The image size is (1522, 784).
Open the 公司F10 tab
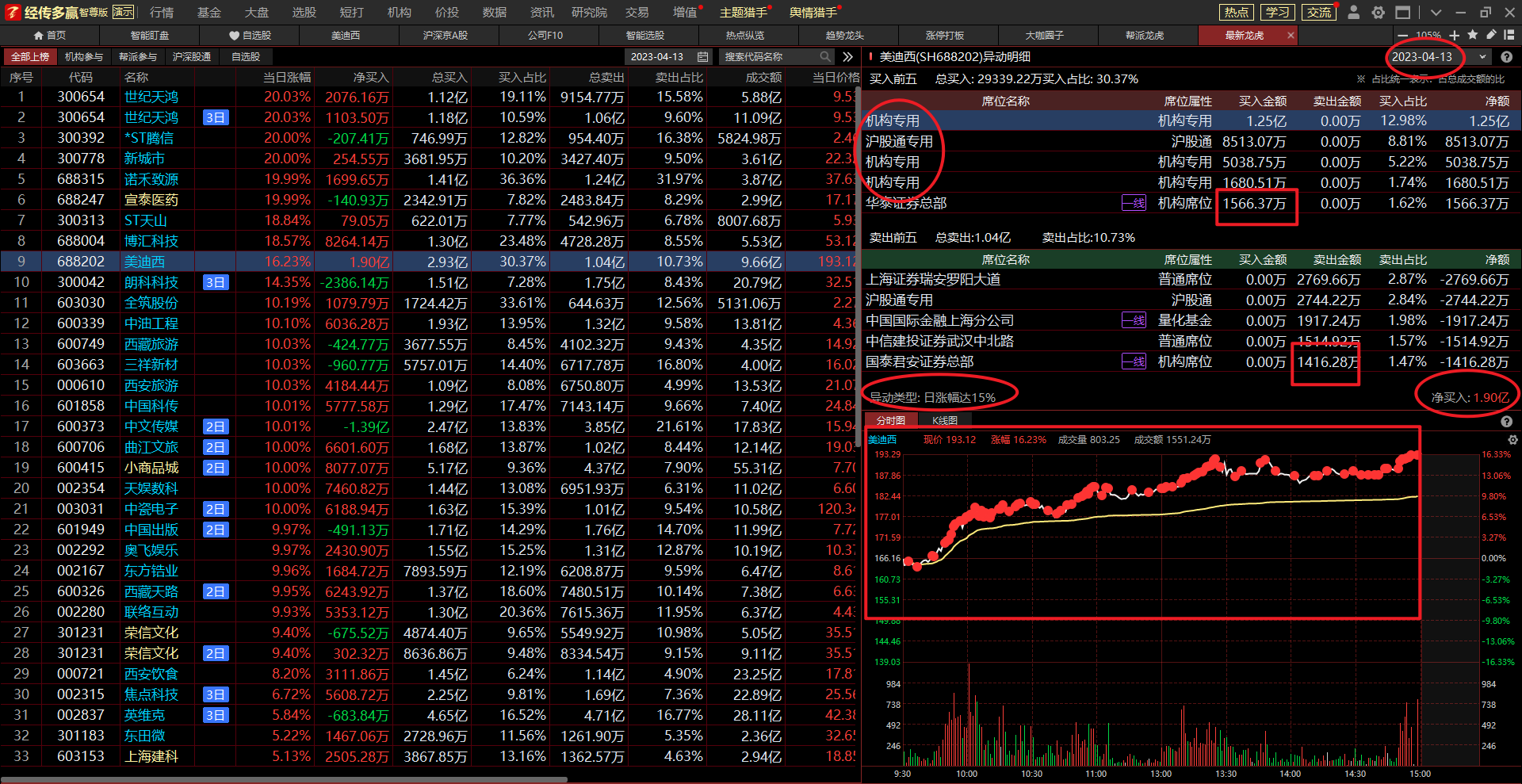(545, 35)
